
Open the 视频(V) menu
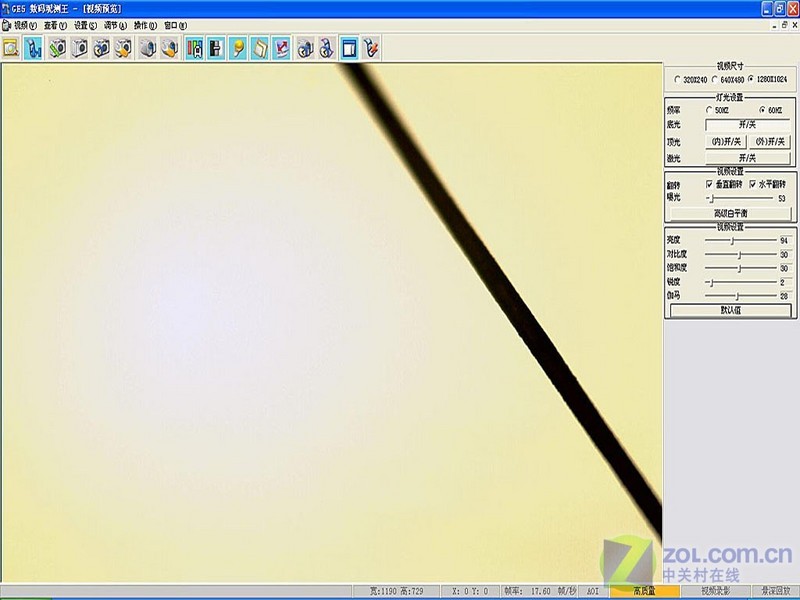(25, 26)
